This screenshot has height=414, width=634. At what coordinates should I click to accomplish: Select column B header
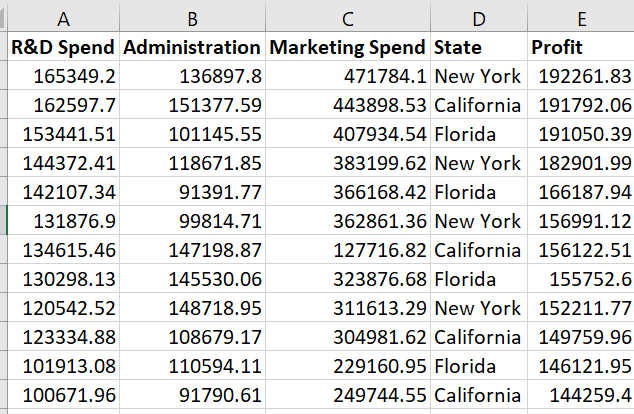tap(192, 18)
